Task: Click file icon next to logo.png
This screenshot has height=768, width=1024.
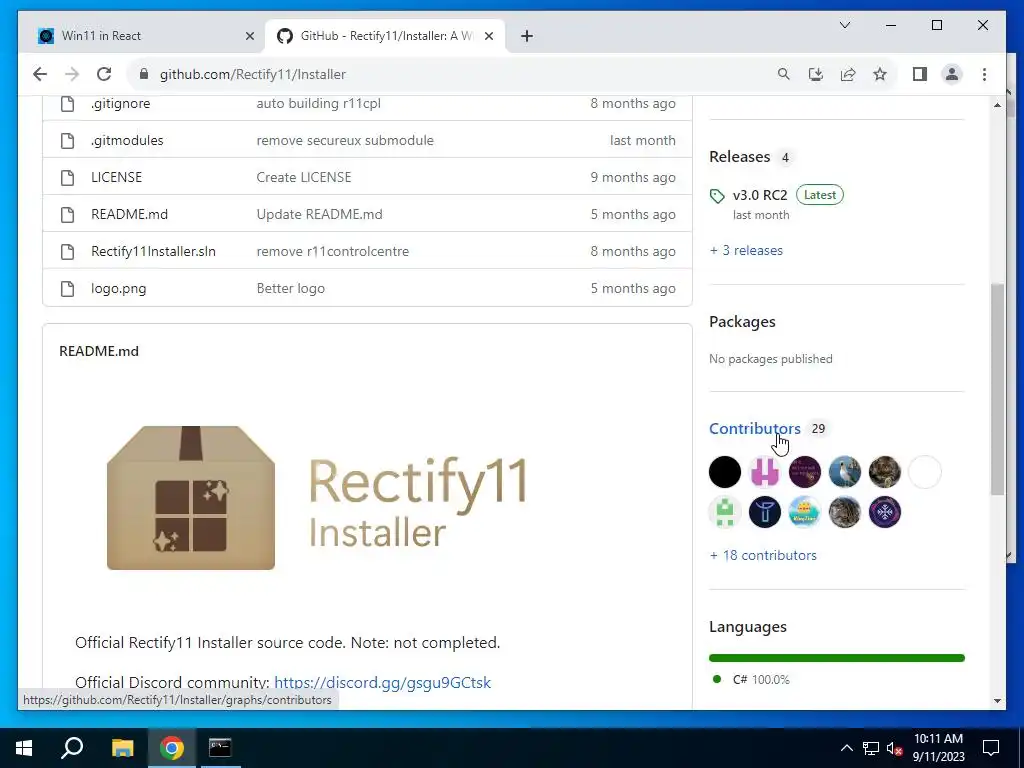Action: [67, 289]
